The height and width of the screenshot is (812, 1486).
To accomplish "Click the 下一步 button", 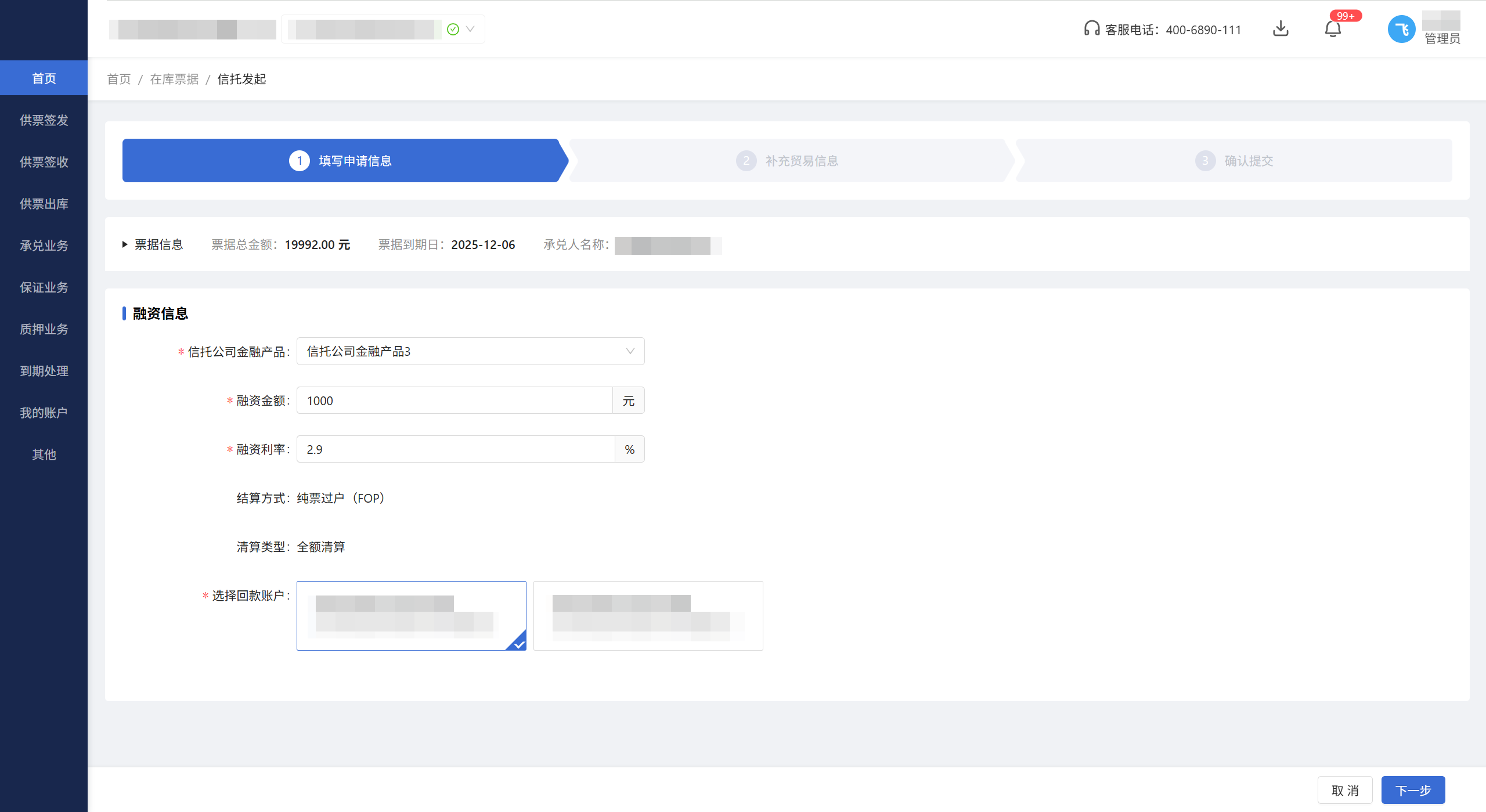I will tap(1413, 790).
